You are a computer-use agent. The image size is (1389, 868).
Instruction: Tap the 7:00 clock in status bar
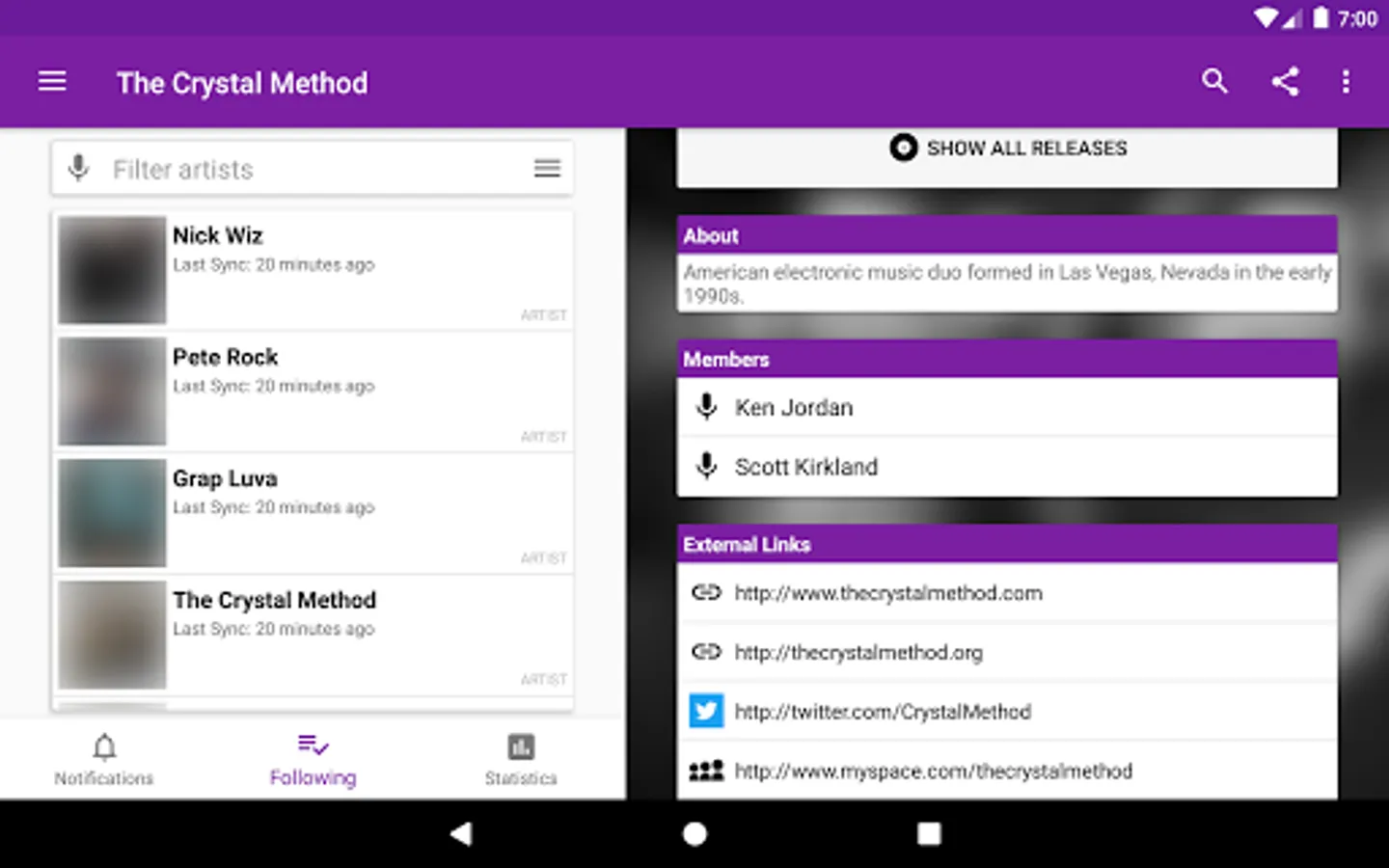pos(1357,19)
